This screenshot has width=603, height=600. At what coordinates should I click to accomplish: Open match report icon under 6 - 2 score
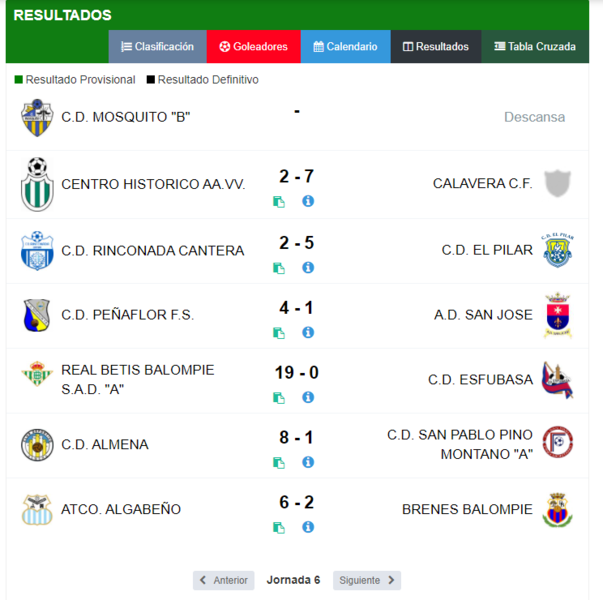pyautogui.click(x=279, y=528)
